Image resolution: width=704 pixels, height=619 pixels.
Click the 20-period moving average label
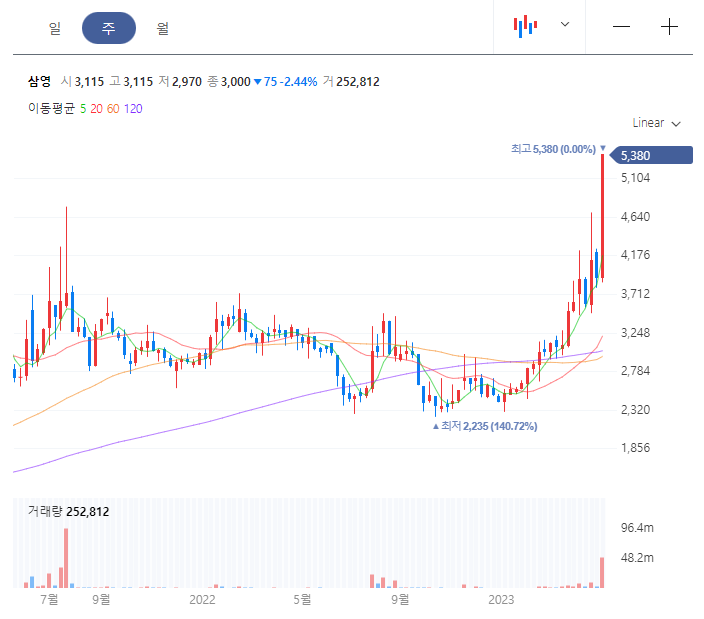pyautogui.click(x=97, y=109)
